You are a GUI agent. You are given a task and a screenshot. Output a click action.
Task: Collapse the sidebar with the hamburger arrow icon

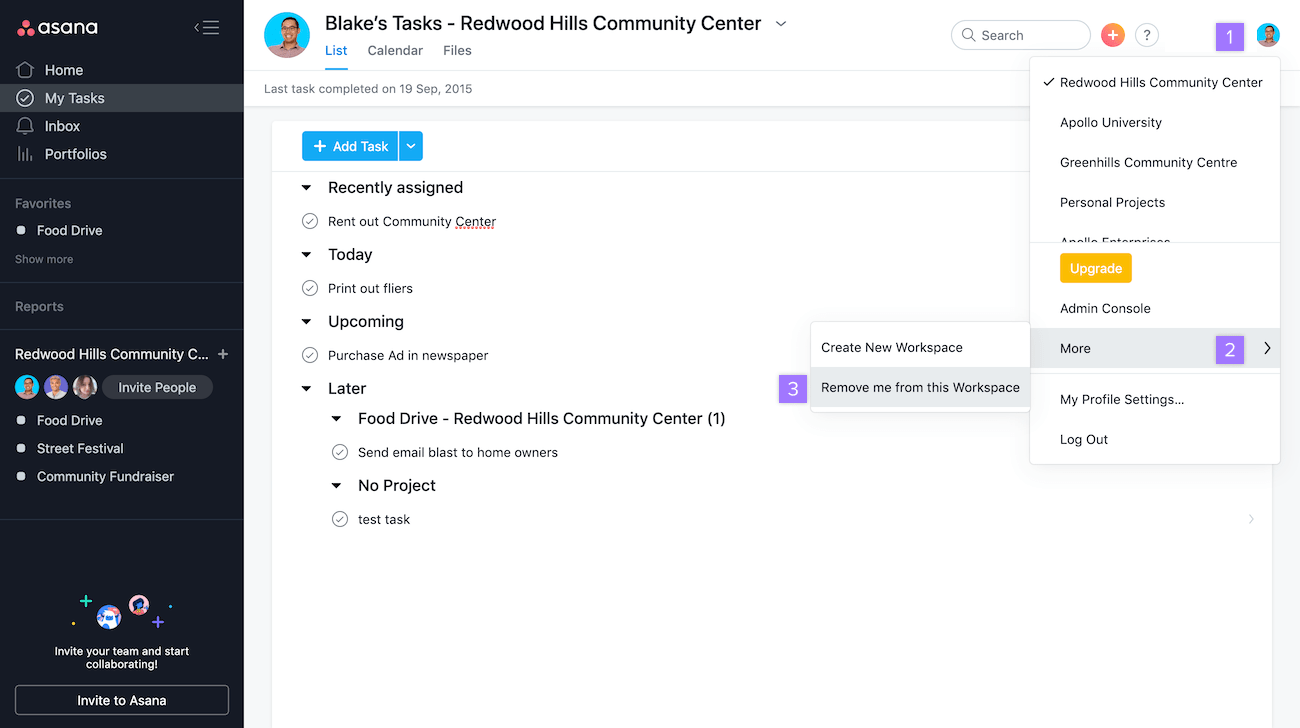(206, 27)
